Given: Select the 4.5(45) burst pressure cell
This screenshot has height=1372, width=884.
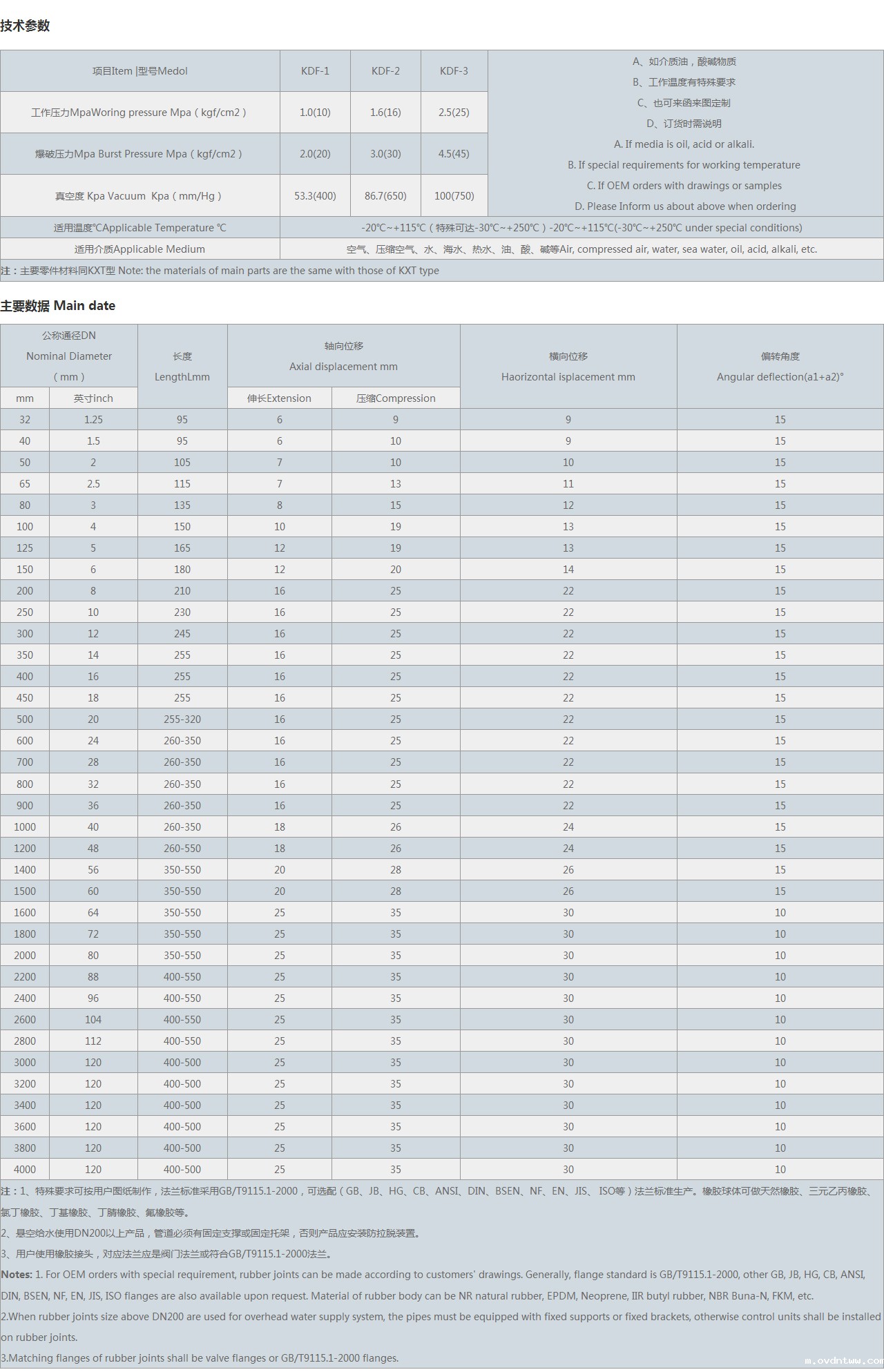Looking at the screenshot, I should (454, 154).
